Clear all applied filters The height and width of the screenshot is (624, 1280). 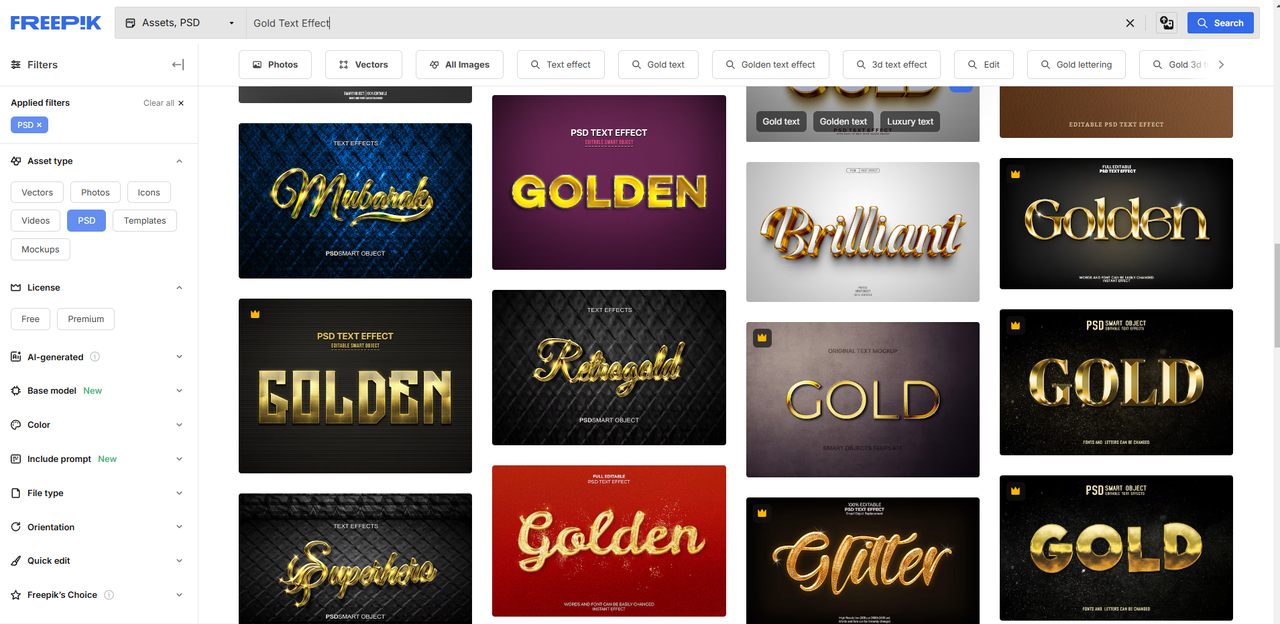point(164,103)
